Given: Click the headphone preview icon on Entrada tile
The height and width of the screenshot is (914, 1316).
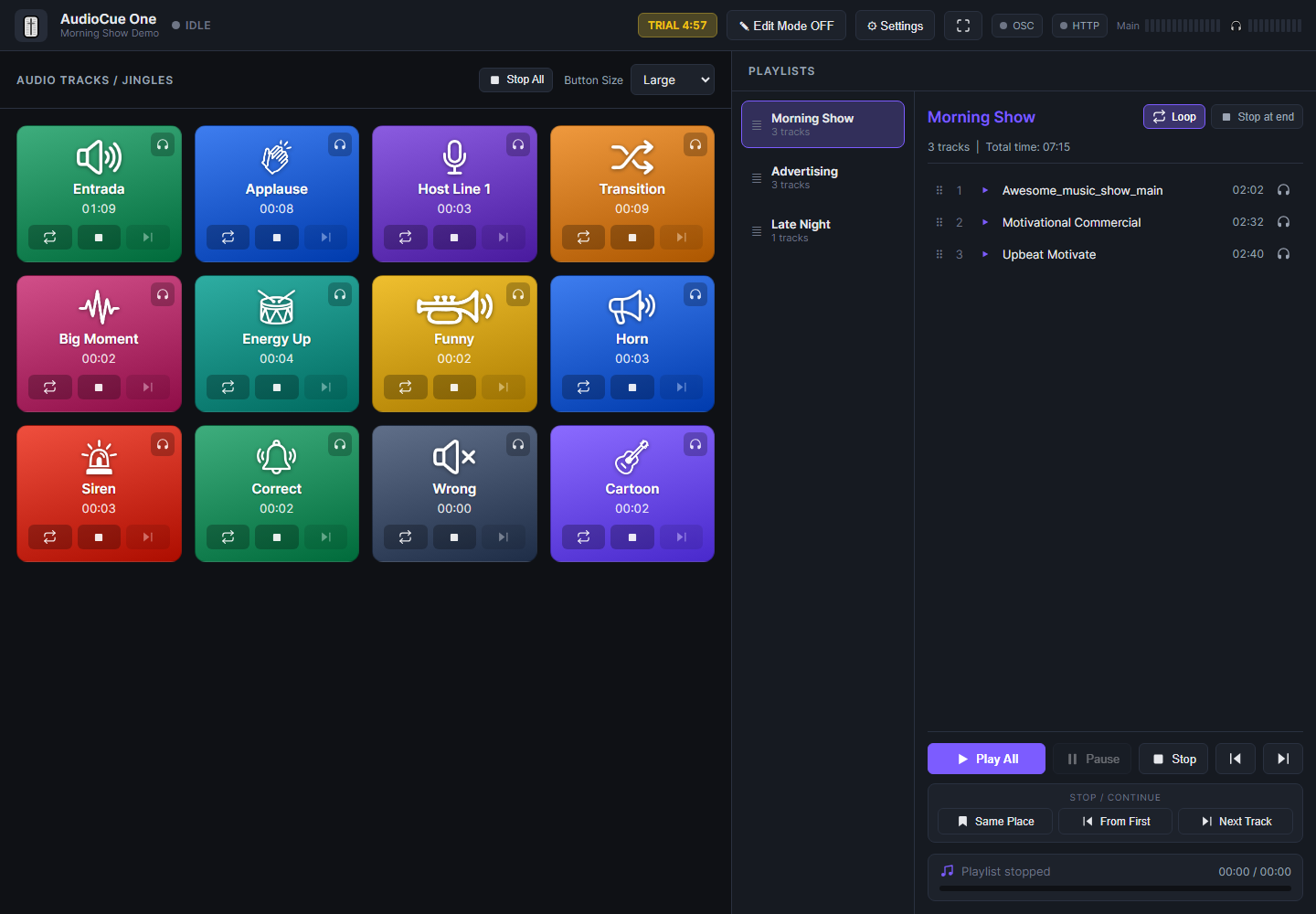Looking at the screenshot, I should pyautogui.click(x=163, y=144).
